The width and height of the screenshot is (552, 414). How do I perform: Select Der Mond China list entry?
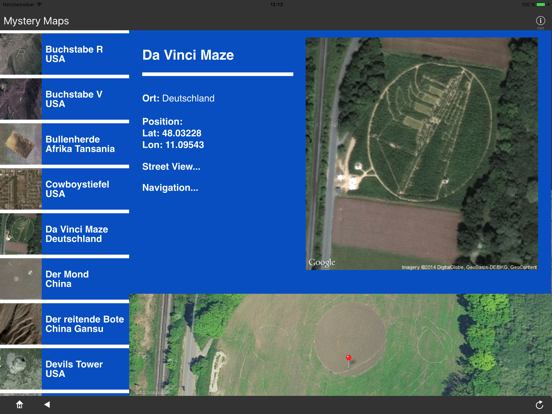[x=64, y=279]
